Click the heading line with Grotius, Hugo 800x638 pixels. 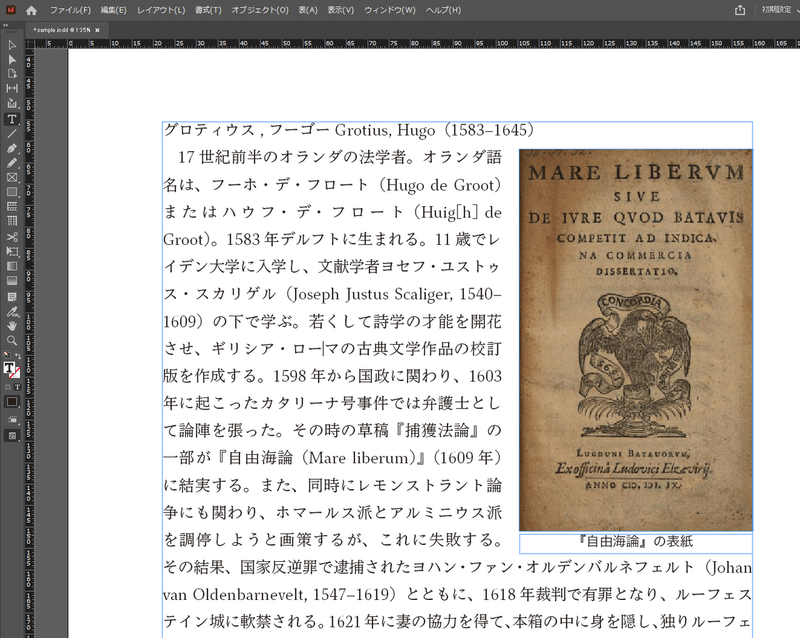pyautogui.click(x=349, y=130)
